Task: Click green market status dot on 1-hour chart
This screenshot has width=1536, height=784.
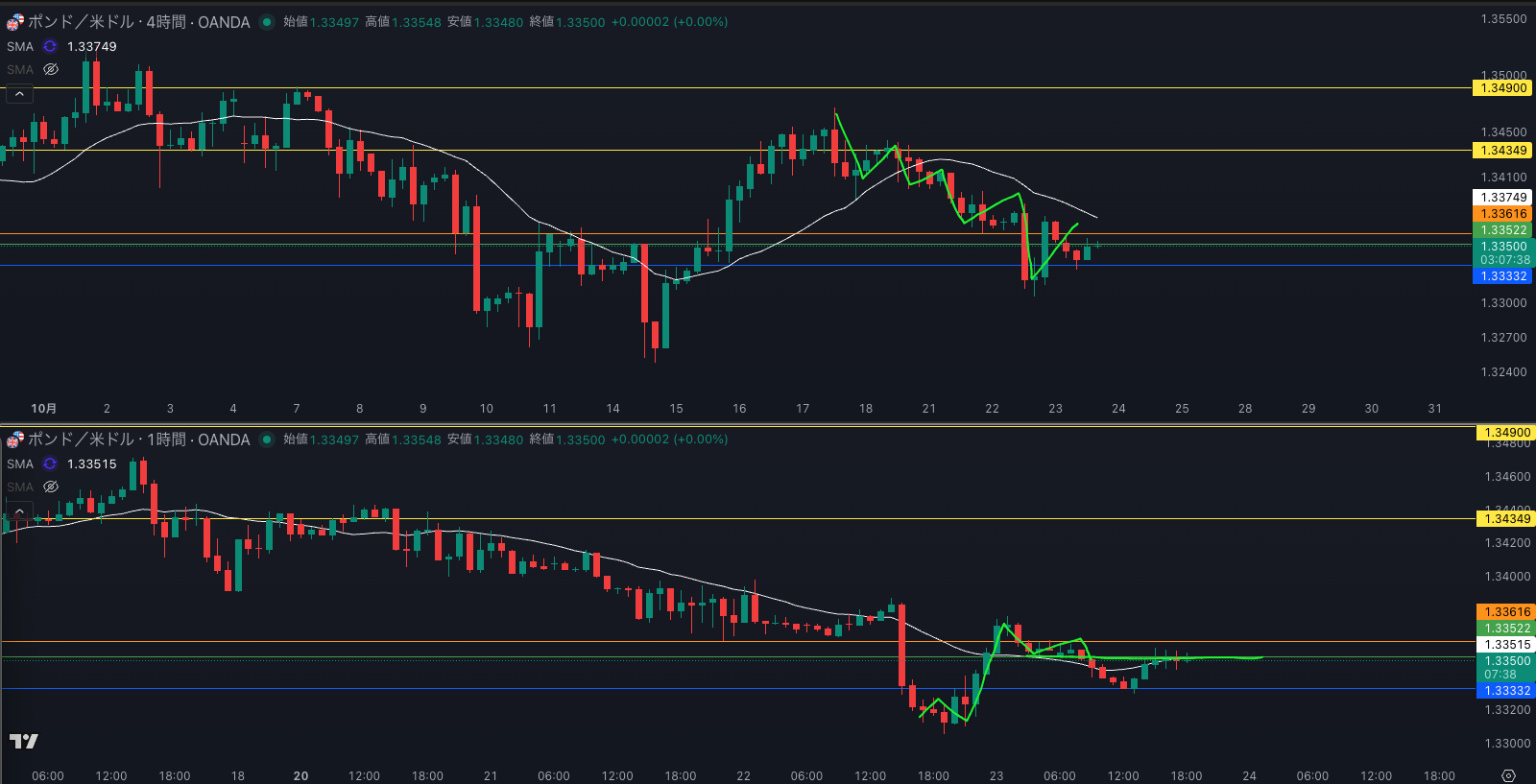Action: pyautogui.click(x=267, y=440)
